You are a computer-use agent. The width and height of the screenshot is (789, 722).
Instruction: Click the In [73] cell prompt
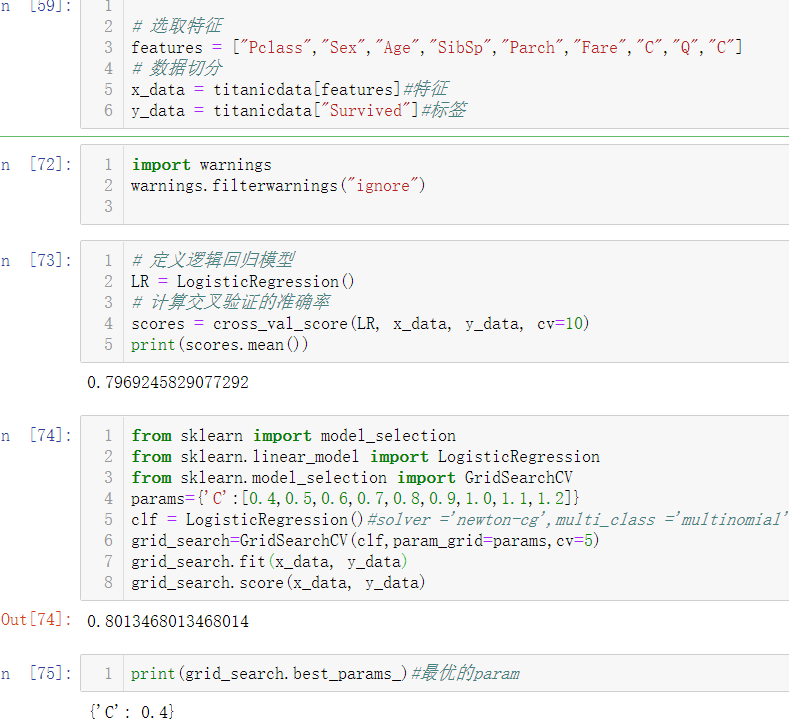(x=38, y=261)
